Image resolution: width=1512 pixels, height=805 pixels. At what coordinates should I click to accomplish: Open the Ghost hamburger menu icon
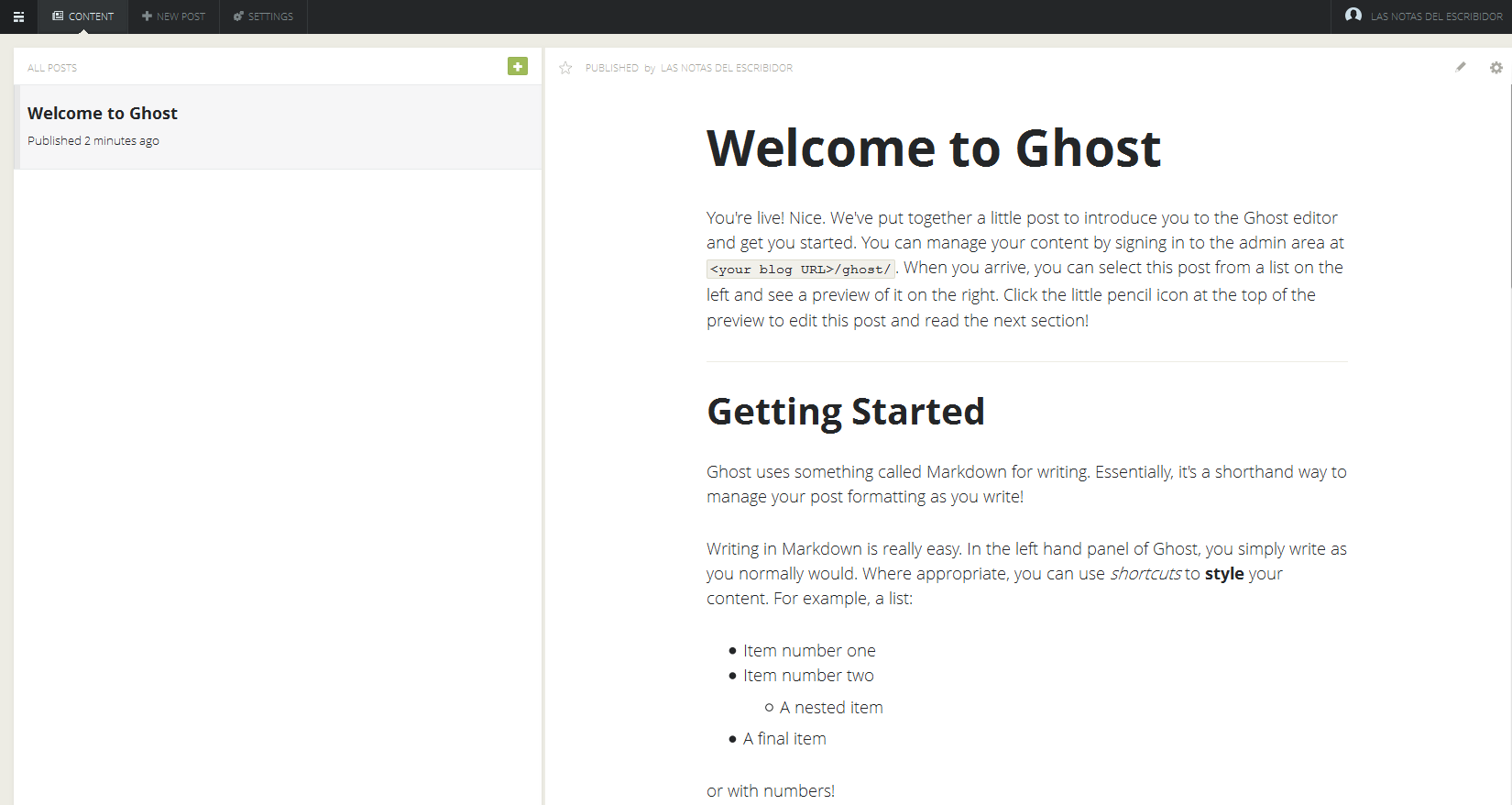(x=18, y=17)
